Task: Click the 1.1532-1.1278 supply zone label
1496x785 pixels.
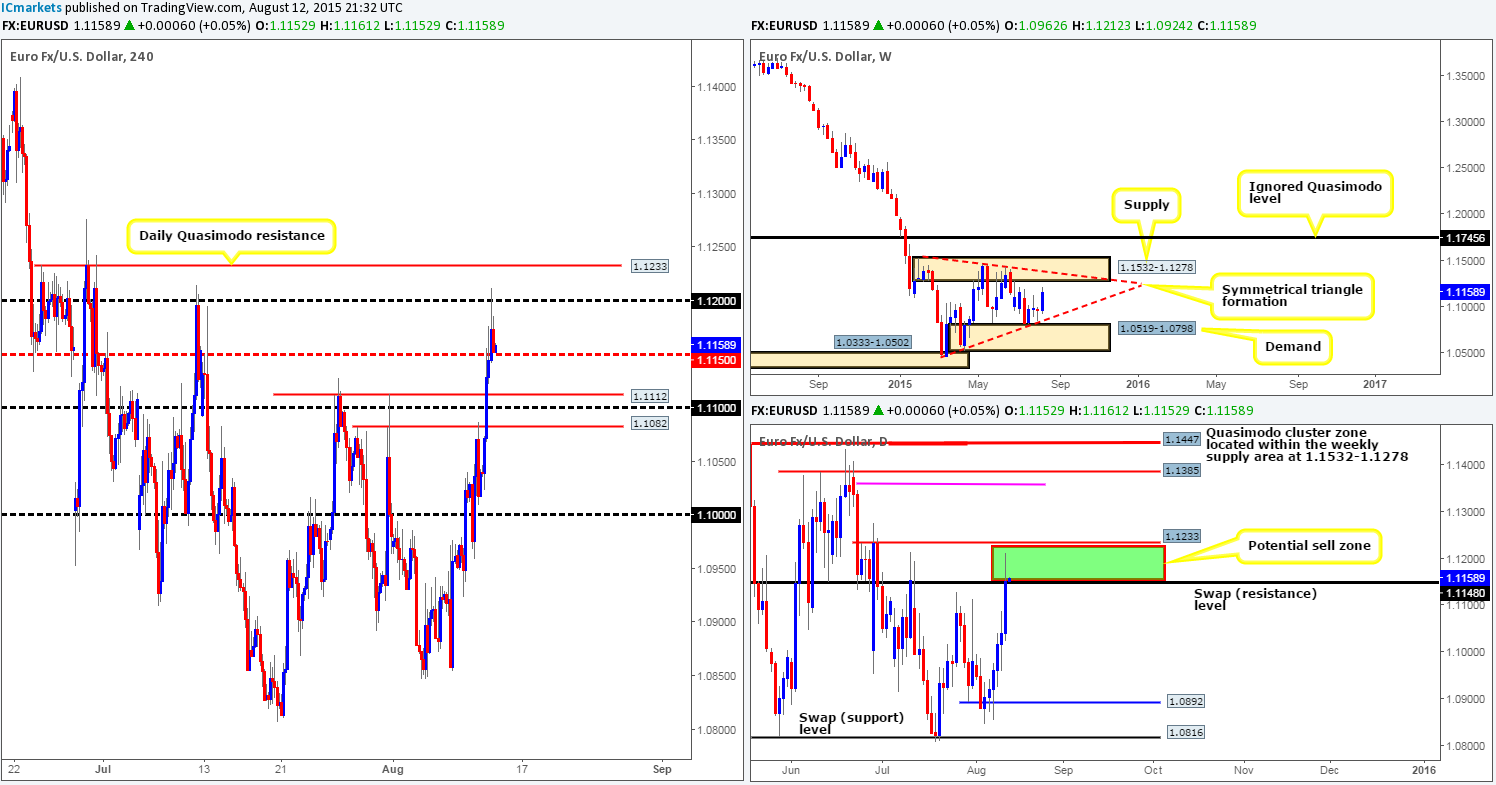Action: 1159,267
